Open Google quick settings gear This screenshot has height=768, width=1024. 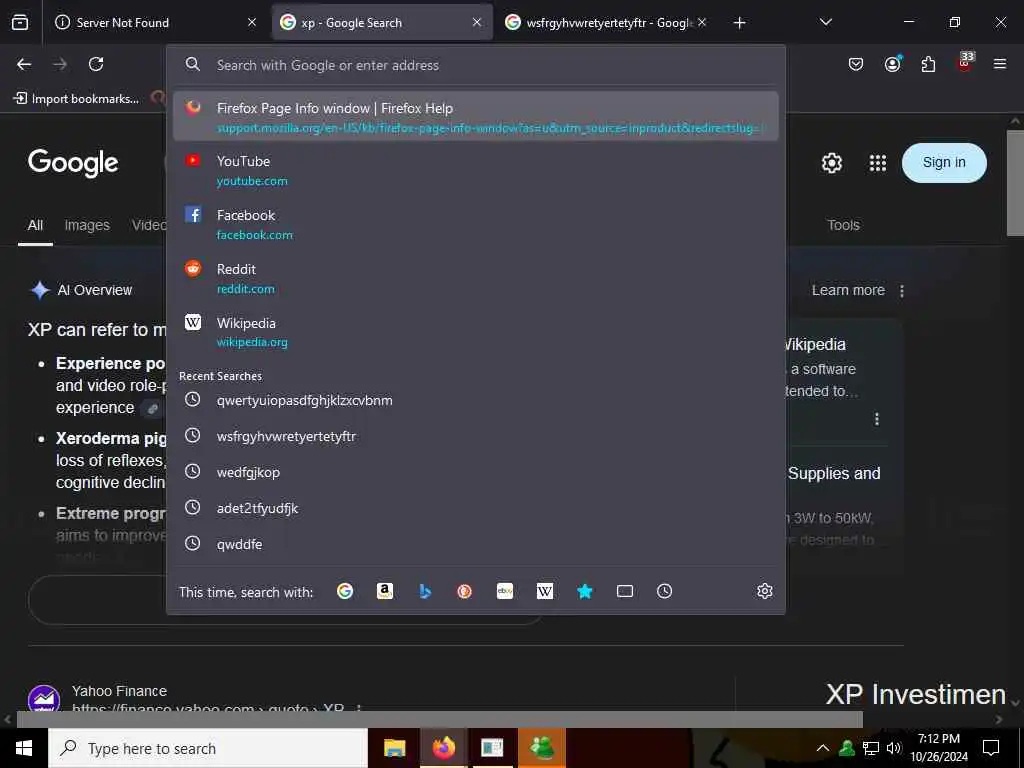tap(831, 163)
